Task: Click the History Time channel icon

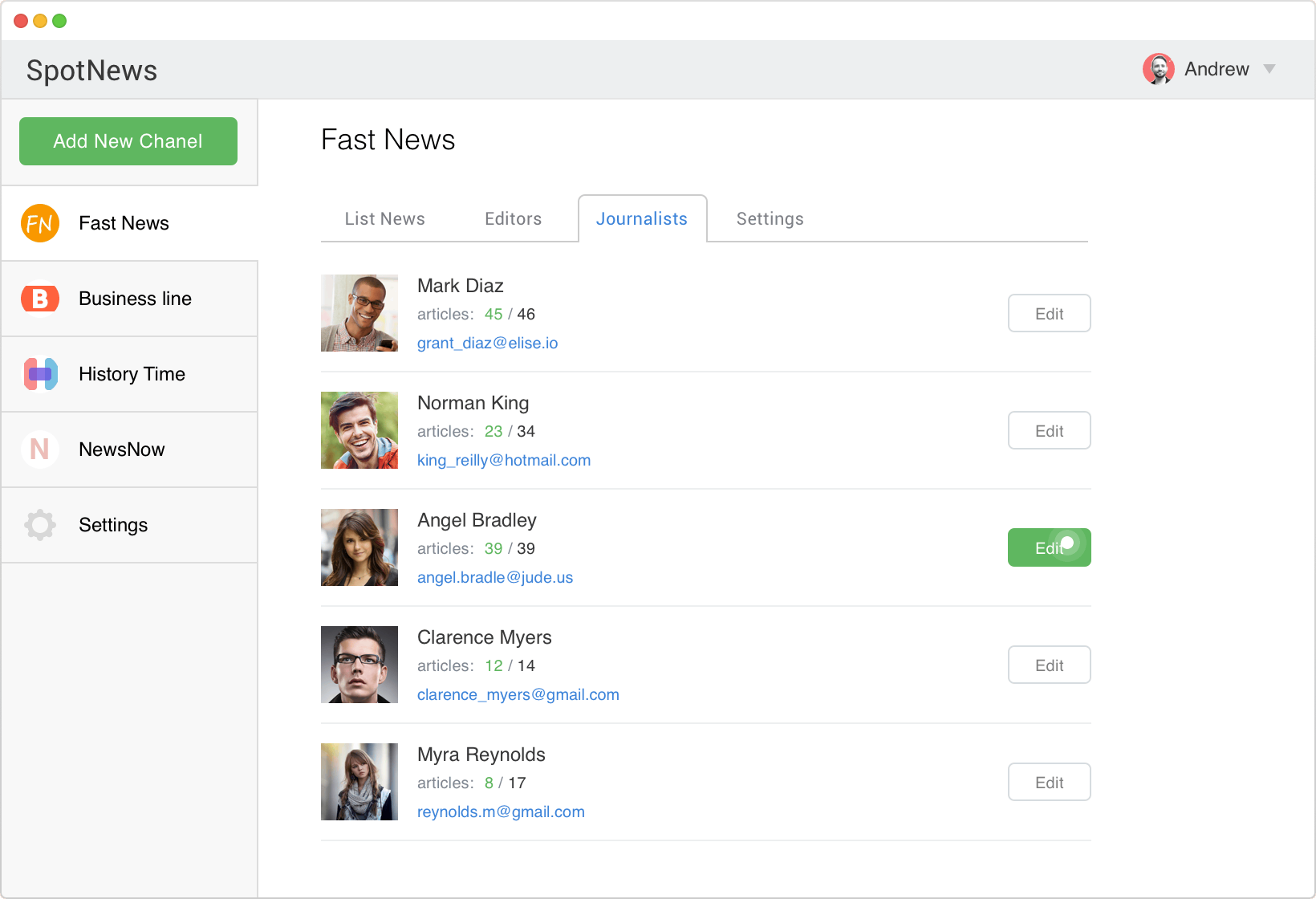Action: 40,374
